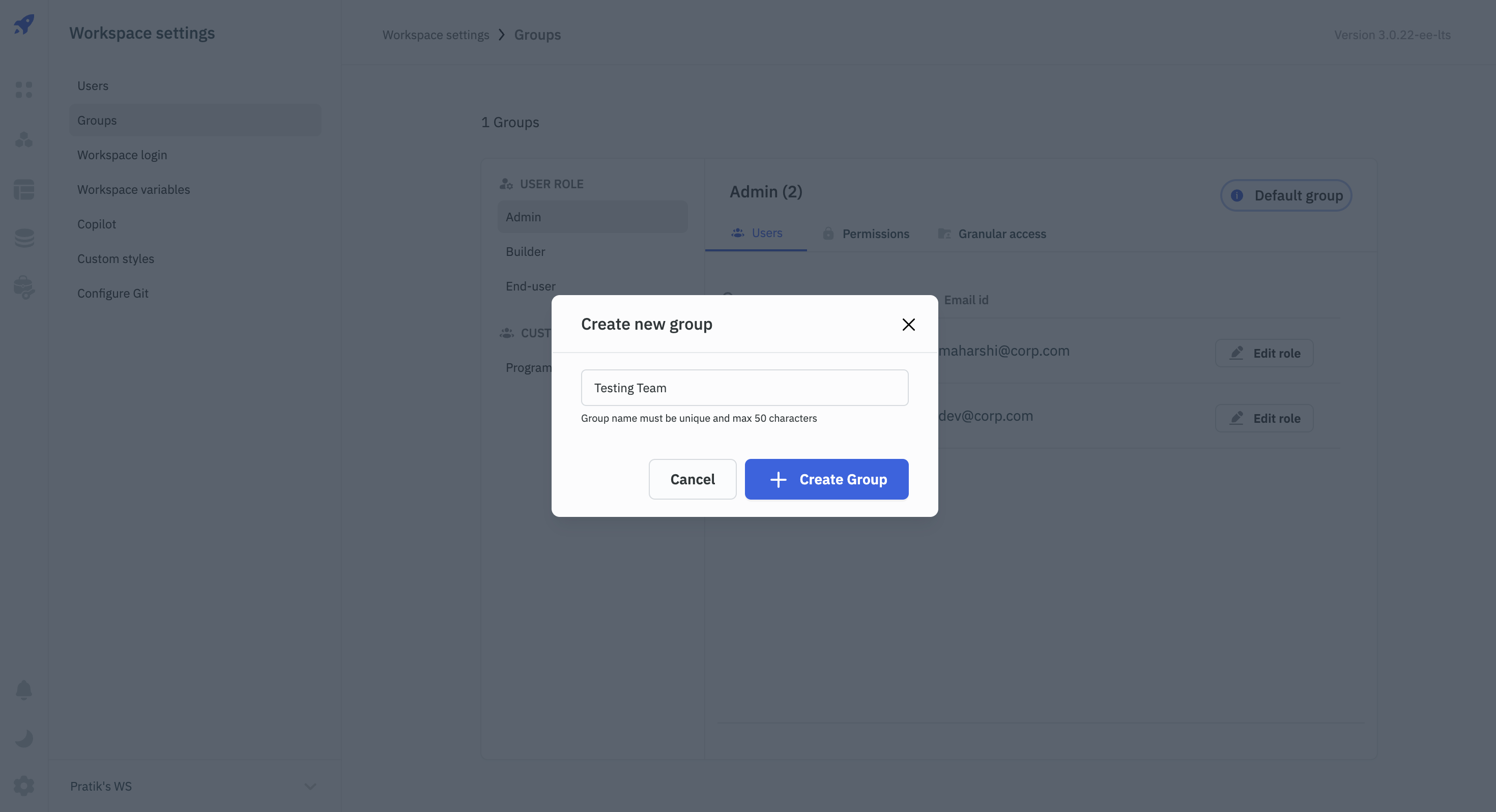Click the Testing Team group name input field
Viewport: 1496px width, 812px height.
(744, 387)
